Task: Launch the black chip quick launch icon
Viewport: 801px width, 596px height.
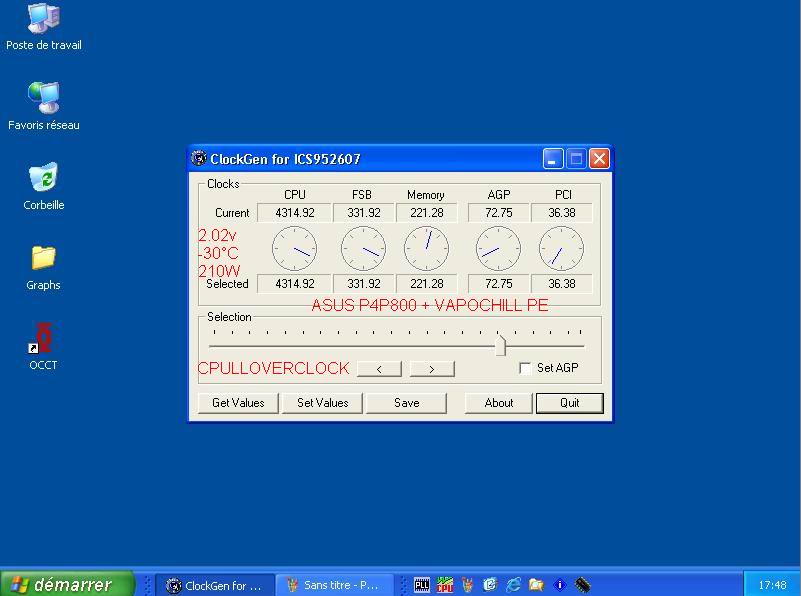Action: pos(582,584)
